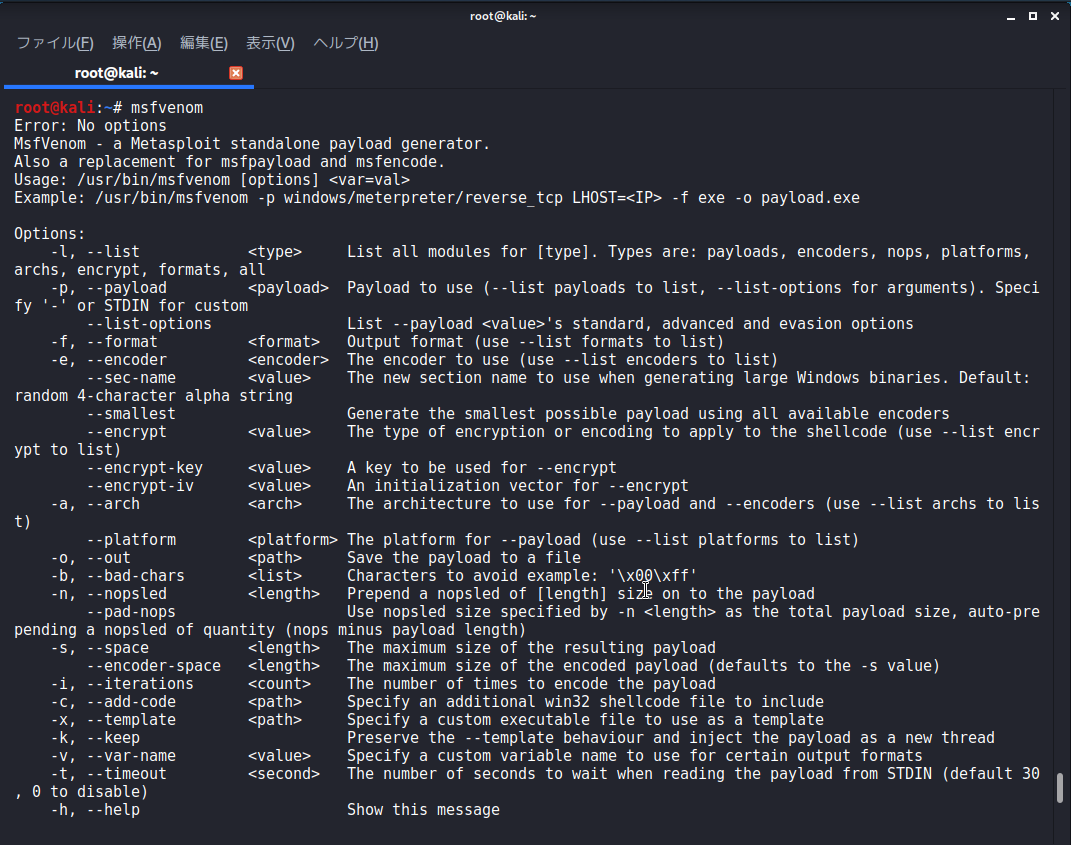Maximize the terminal window
The height and width of the screenshot is (845, 1071).
click(x=1033, y=16)
